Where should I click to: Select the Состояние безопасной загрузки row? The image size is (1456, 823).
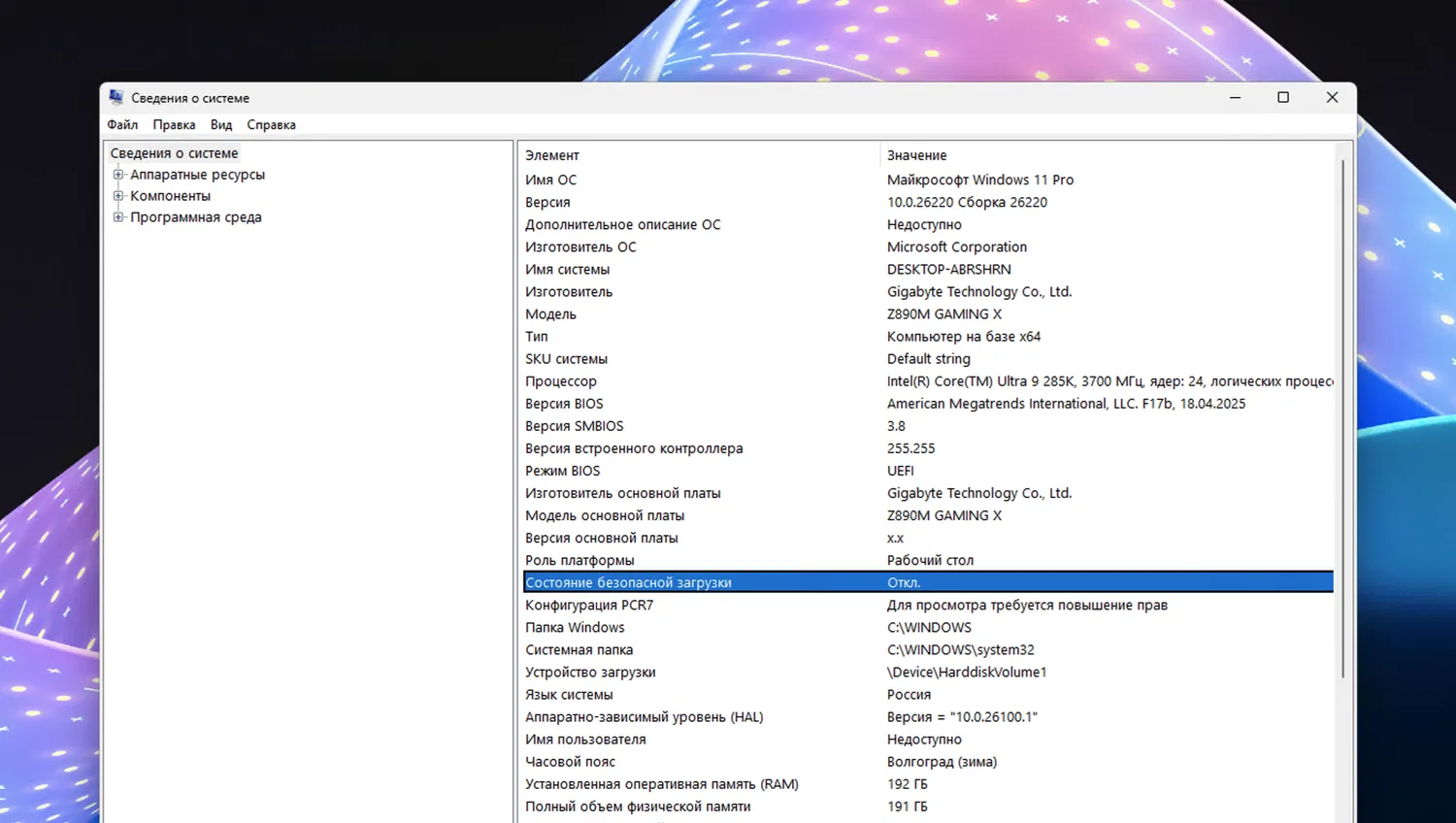point(928,582)
